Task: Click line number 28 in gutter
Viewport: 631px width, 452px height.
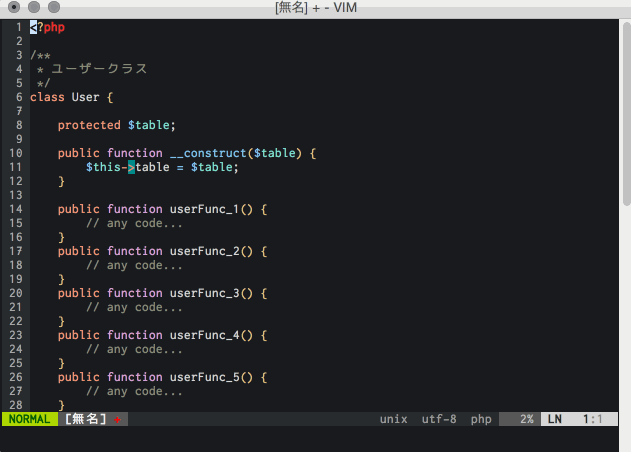Action: point(16,405)
